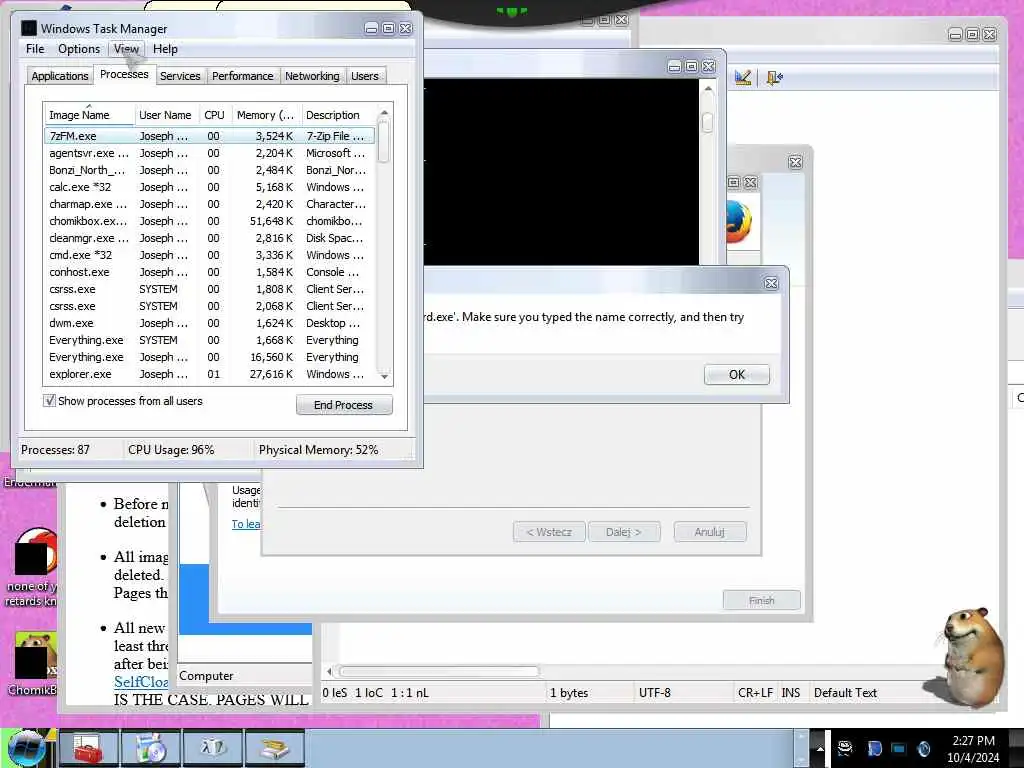Select the Bonzi_North process row

click(210, 170)
